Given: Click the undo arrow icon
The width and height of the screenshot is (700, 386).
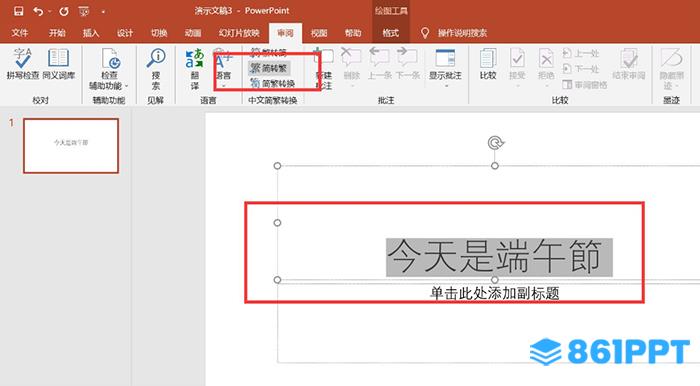Looking at the screenshot, I should [x=38, y=11].
